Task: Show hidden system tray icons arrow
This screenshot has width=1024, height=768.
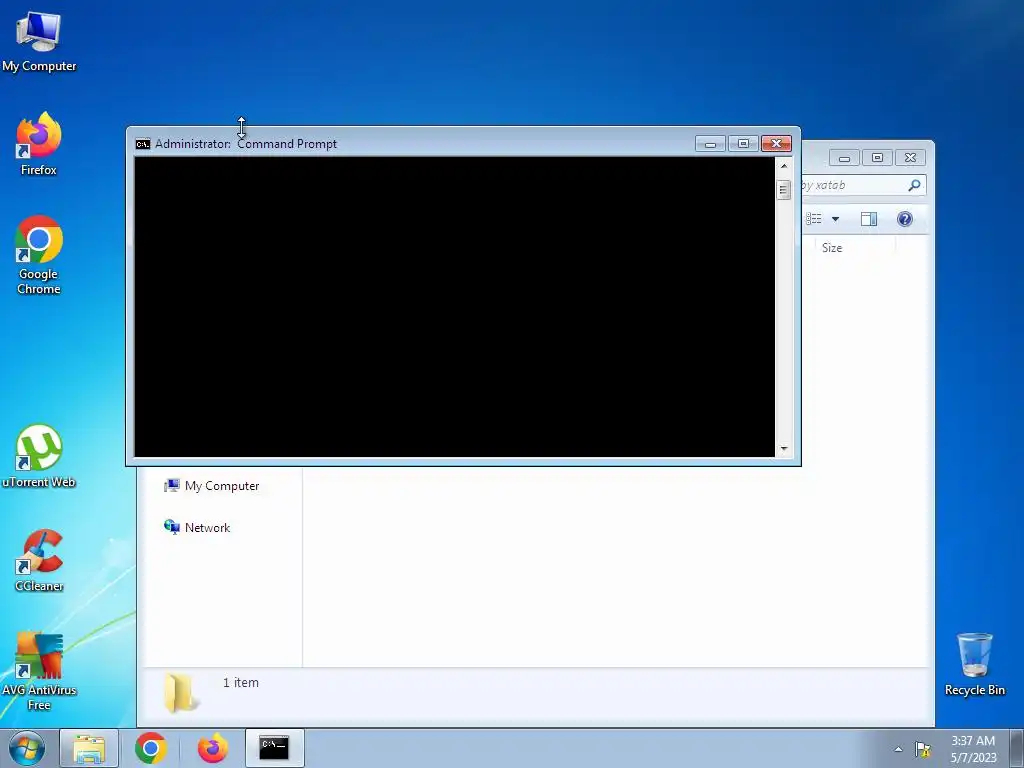Action: coord(899,749)
